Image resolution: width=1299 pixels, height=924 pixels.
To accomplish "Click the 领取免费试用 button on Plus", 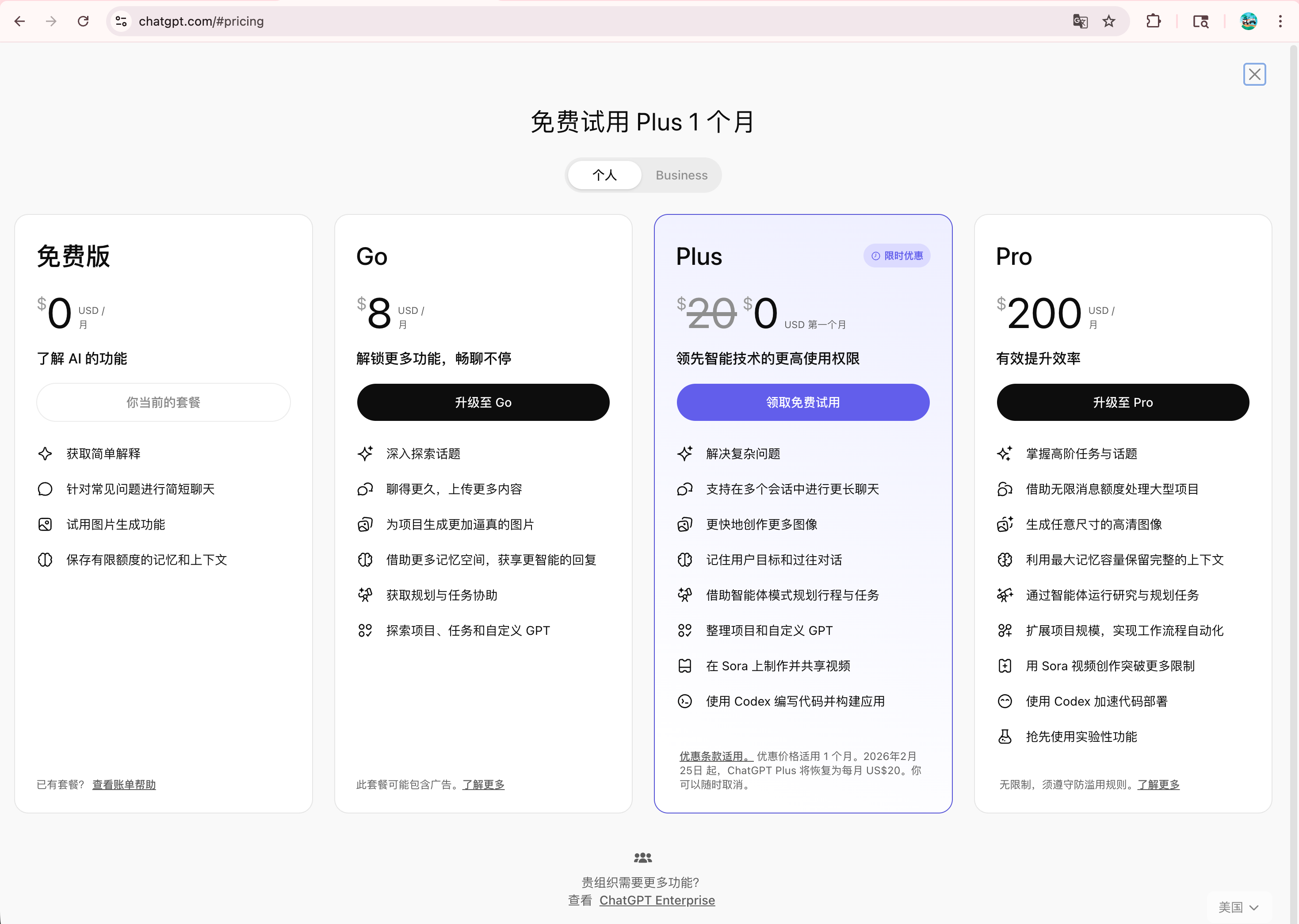I will tap(803, 402).
